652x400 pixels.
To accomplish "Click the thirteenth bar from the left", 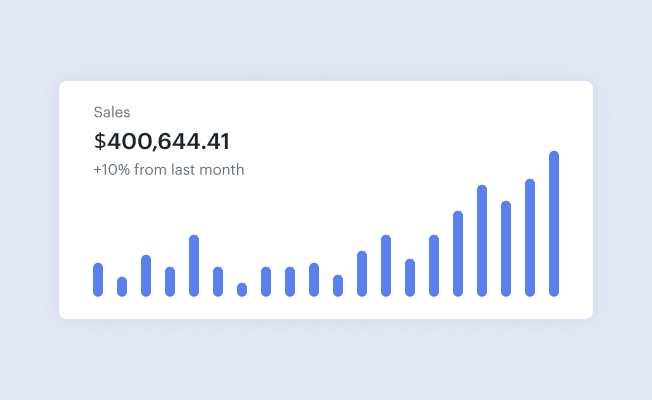I will (386, 266).
